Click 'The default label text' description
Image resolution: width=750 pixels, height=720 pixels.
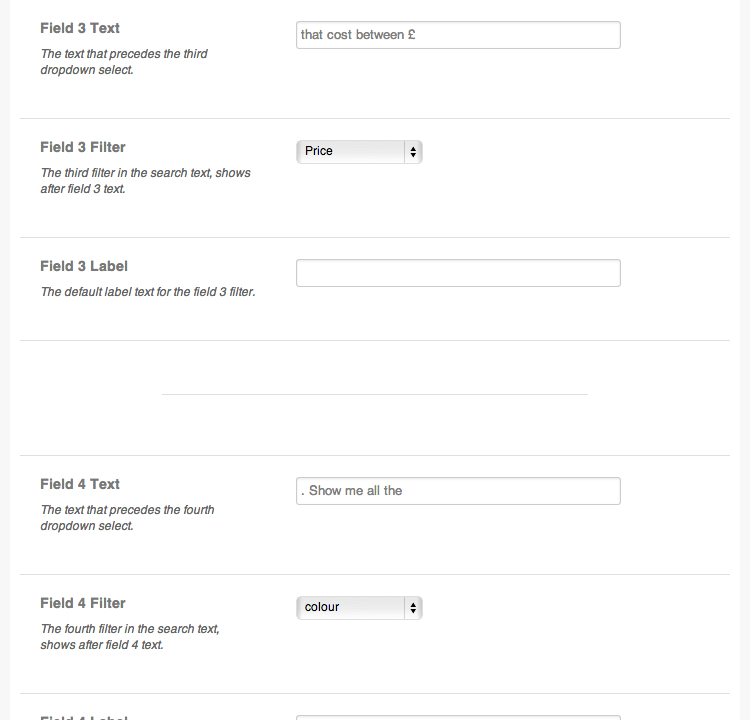[x=148, y=292]
